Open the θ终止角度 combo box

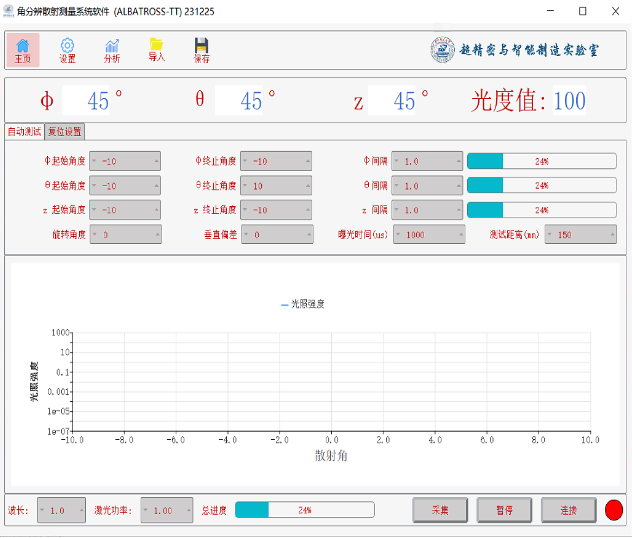(276, 186)
